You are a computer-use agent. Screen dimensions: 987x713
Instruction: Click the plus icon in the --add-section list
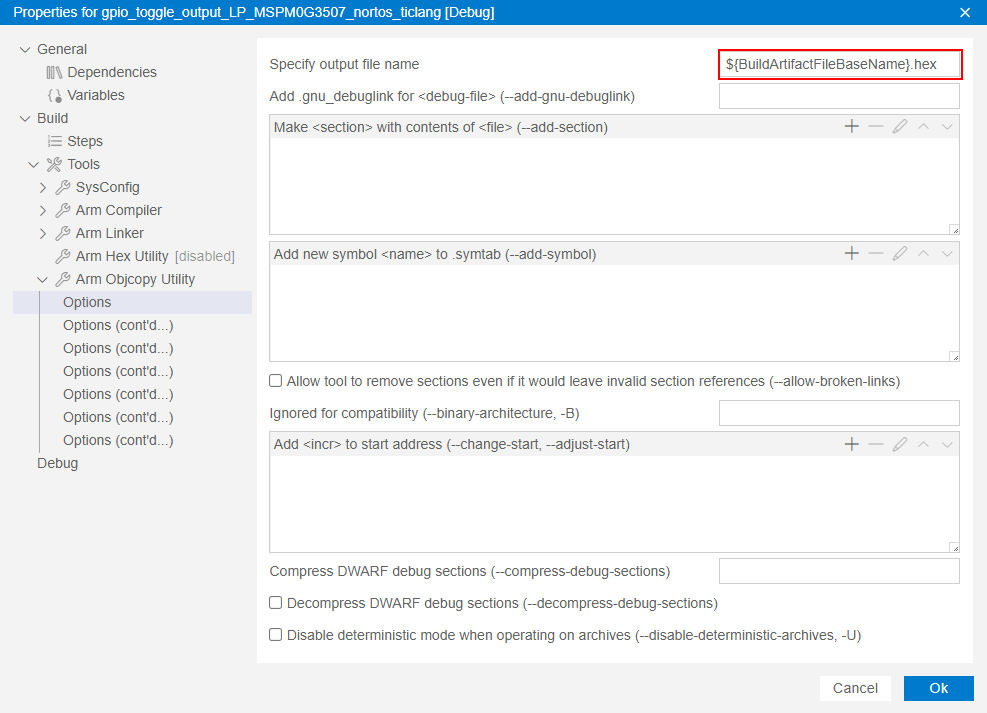pos(852,127)
